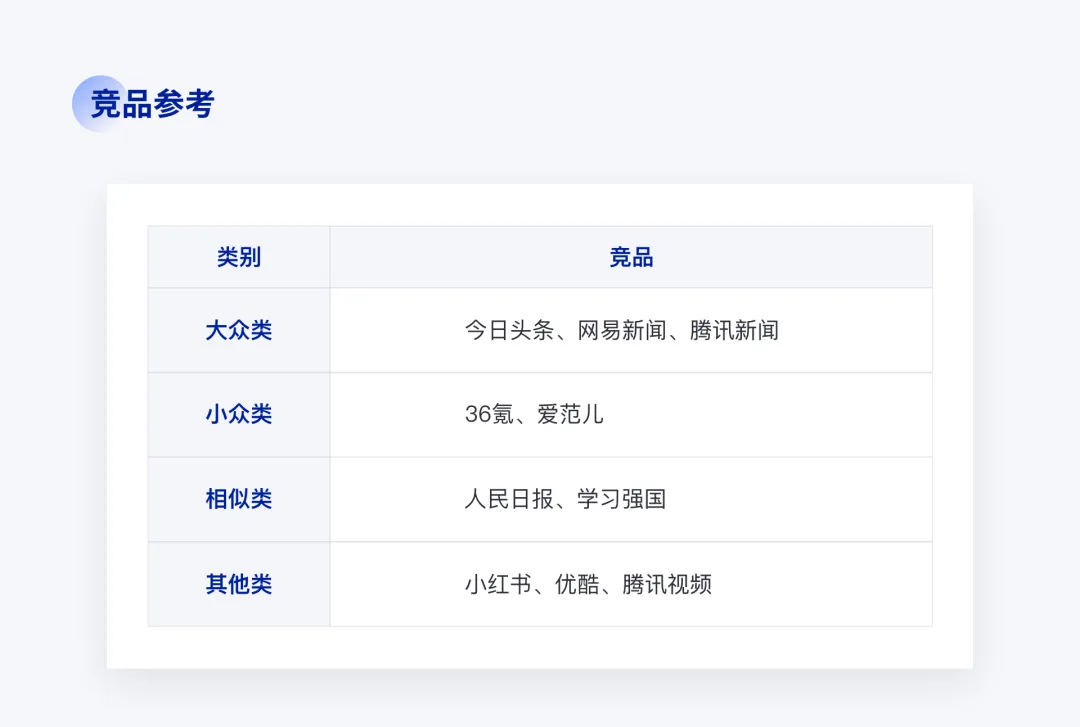The height and width of the screenshot is (727, 1080).
Task: Click empty space right of 36氪、爱范儿
Action: point(768,414)
